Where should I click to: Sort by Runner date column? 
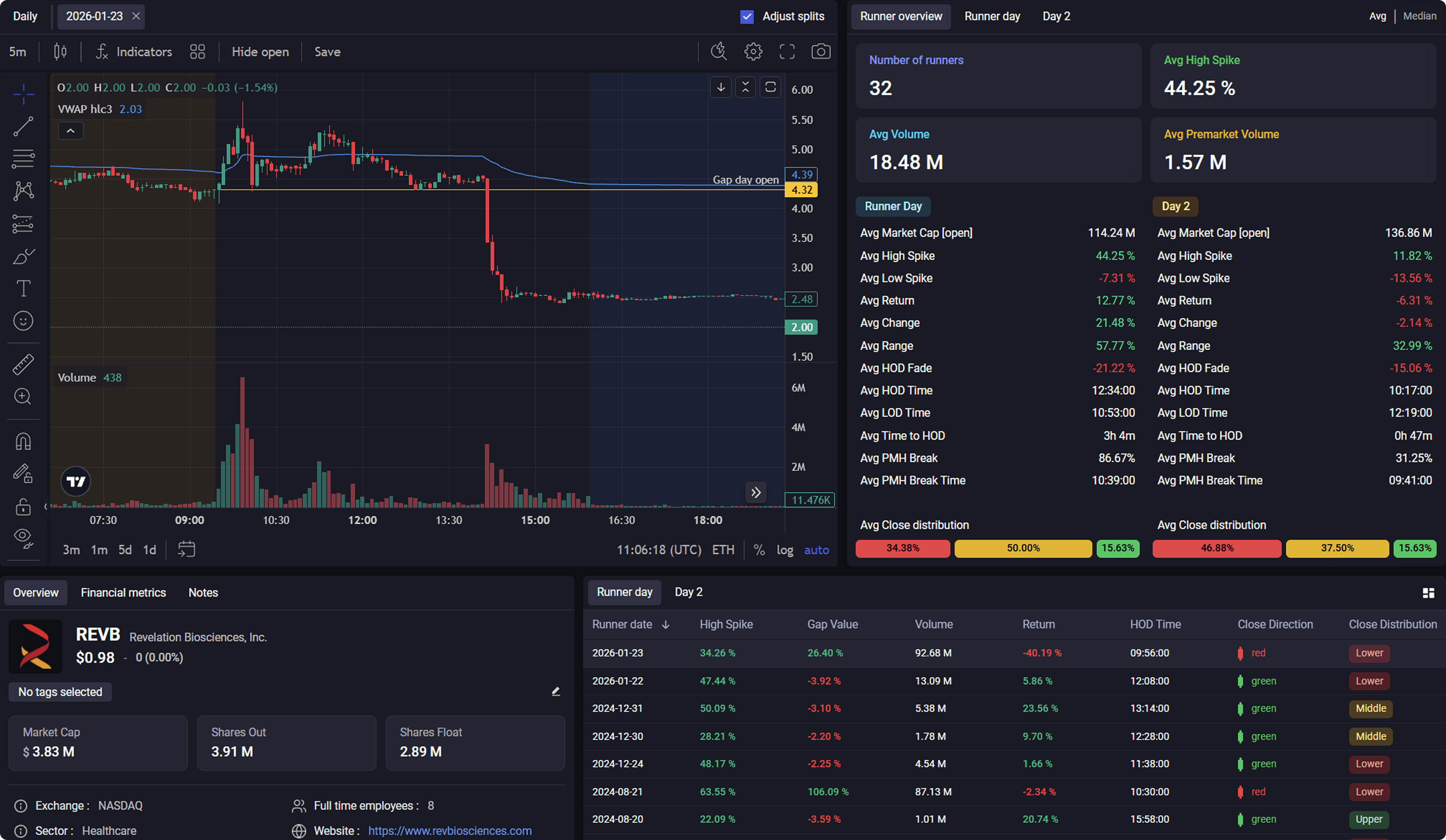(x=631, y=624)
